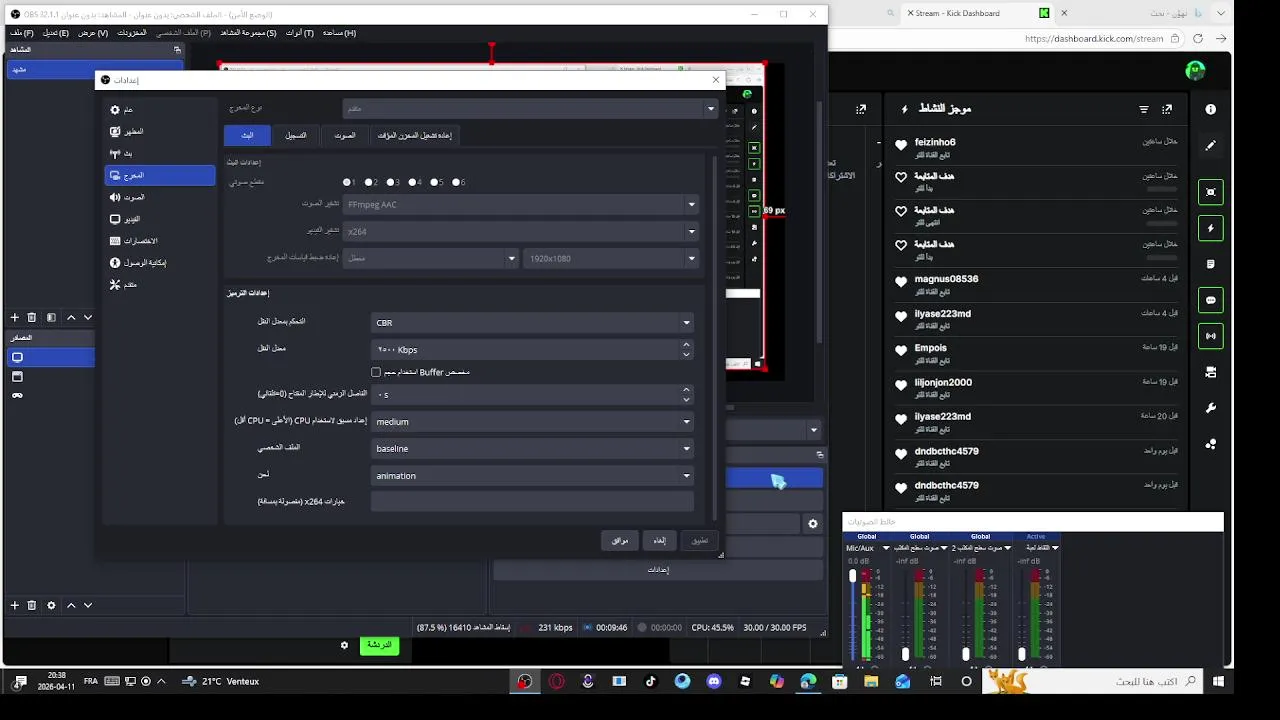Click Apply (تطبيق) button

pos(700,540)
